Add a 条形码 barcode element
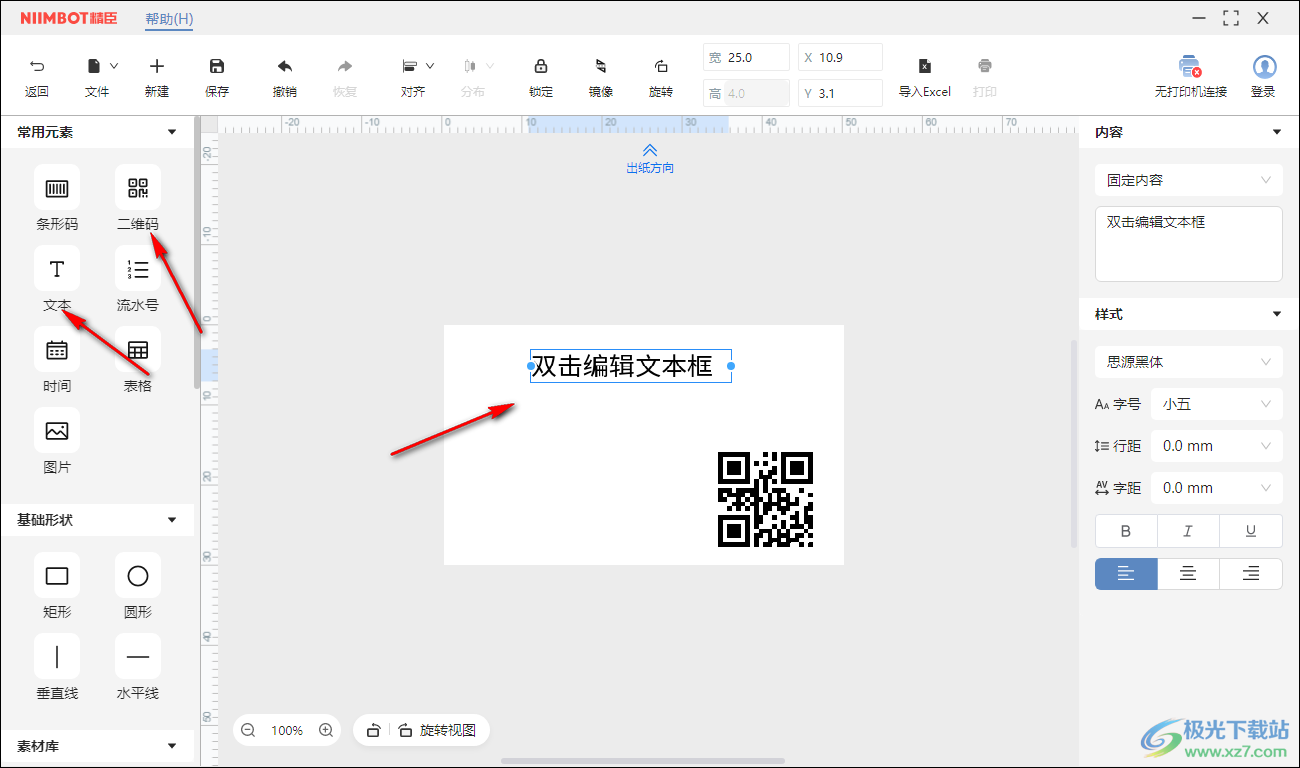Viewport: 1300px width, 768px height. (x=57, y=187)
